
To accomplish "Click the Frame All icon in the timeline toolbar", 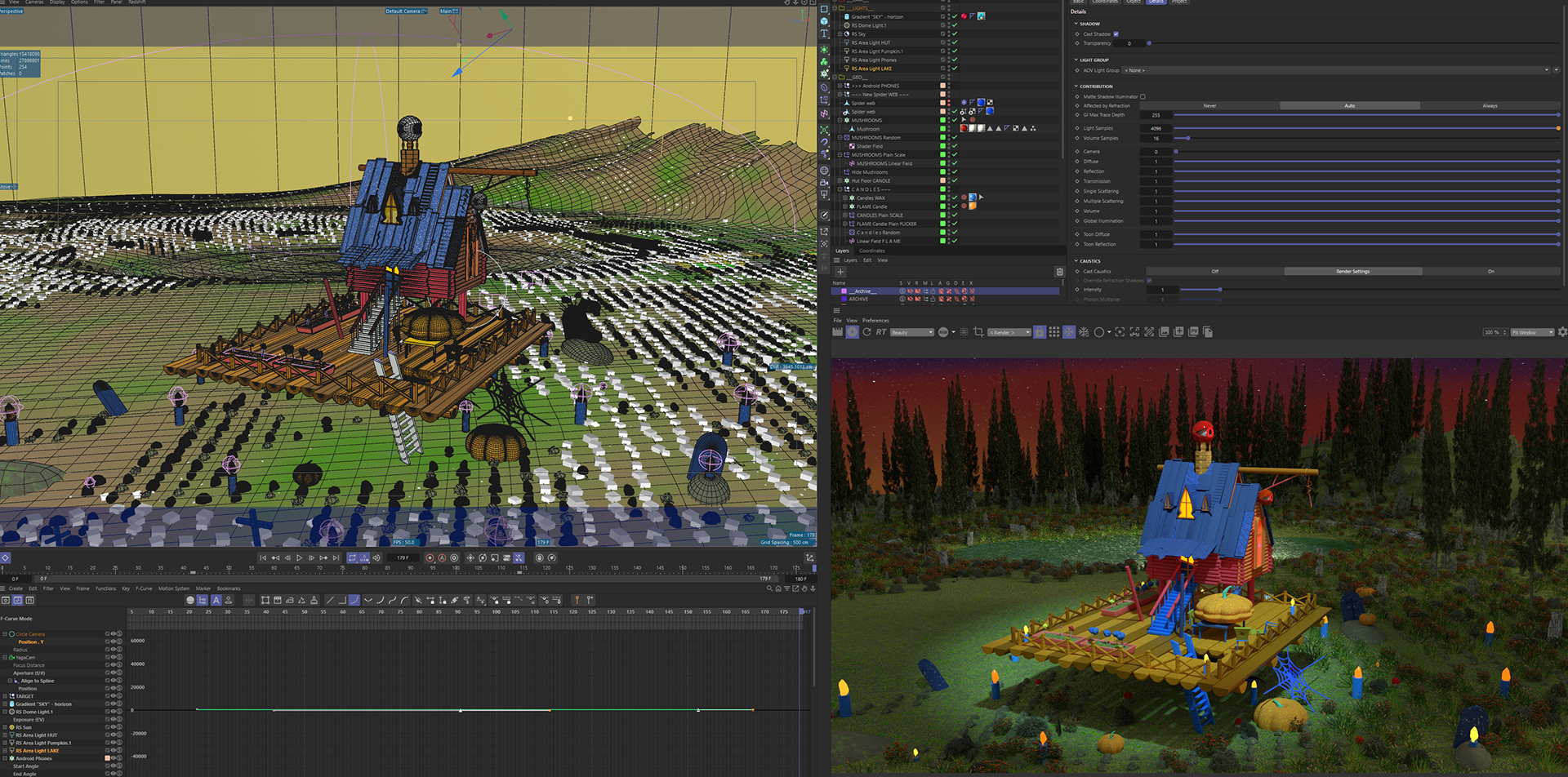I will tap(265, 600).
